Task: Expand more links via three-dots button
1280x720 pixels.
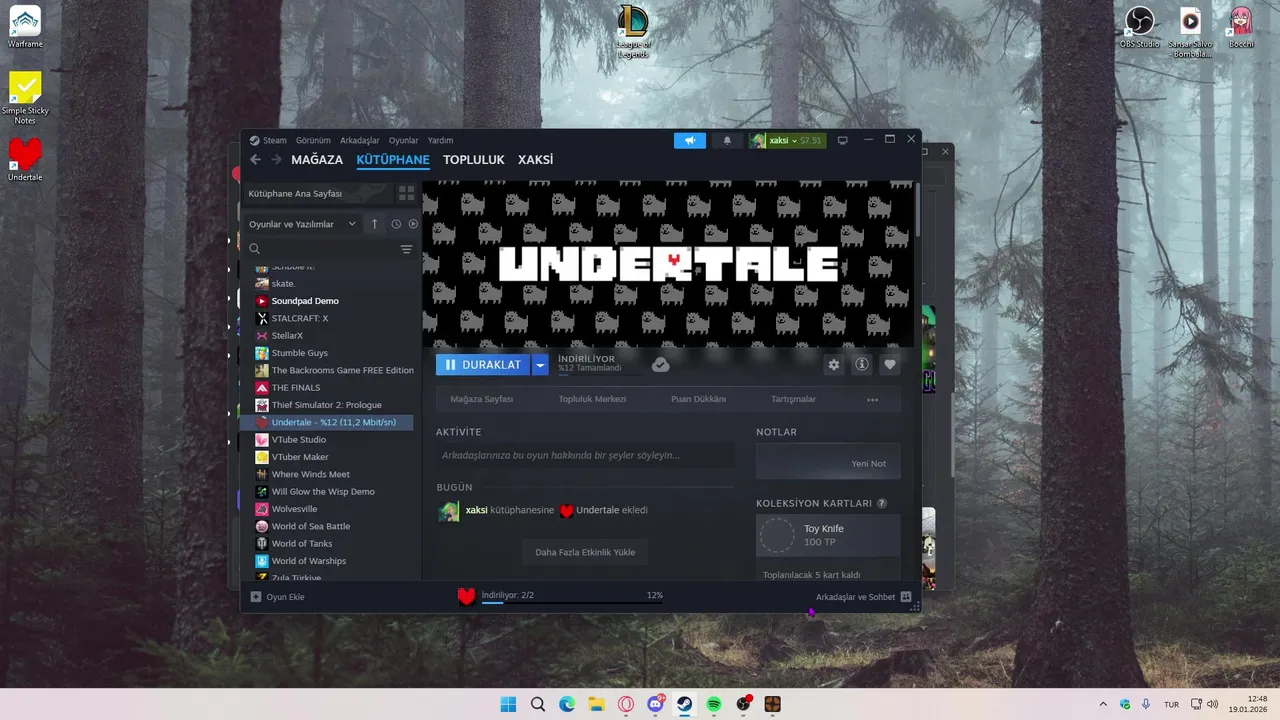Action: tap(872, 399)
